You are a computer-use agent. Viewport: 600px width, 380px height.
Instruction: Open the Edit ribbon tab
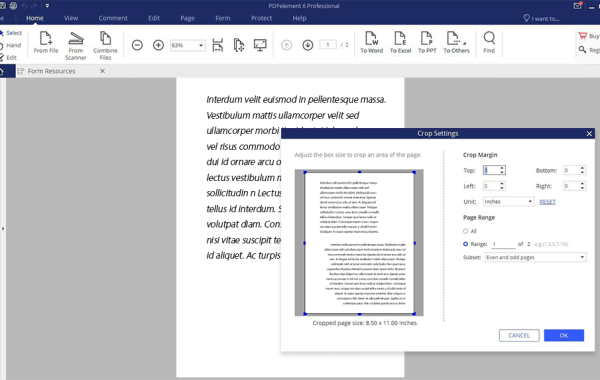point(154,18)
